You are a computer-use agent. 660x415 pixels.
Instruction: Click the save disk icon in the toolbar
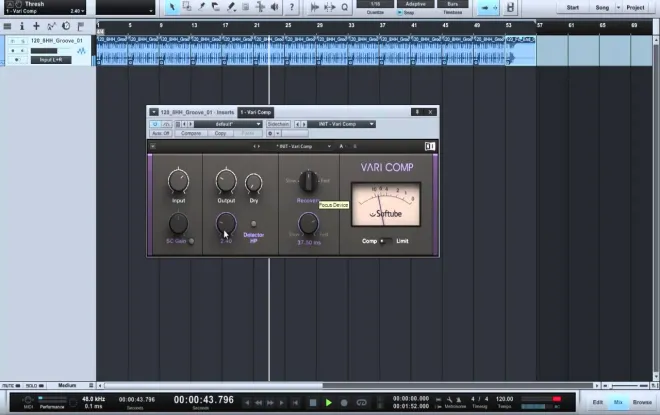pyautogui.click(x=510, y=7)
